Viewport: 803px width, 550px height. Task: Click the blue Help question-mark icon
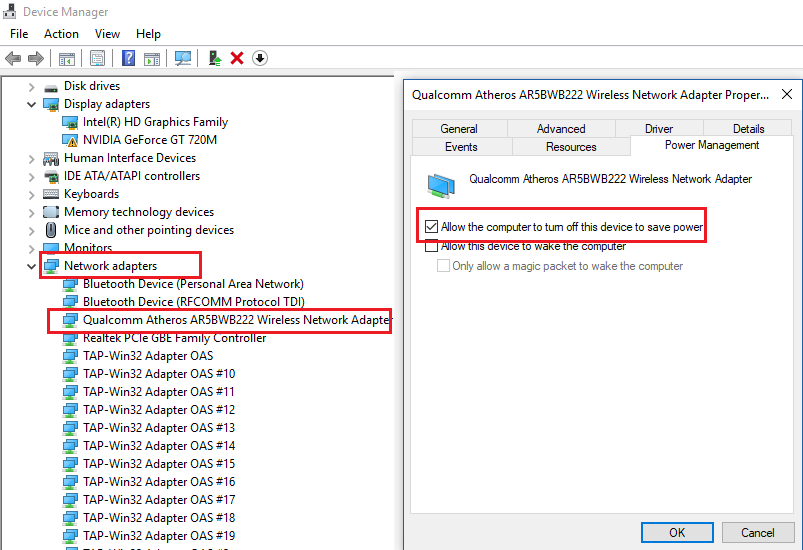129,58
